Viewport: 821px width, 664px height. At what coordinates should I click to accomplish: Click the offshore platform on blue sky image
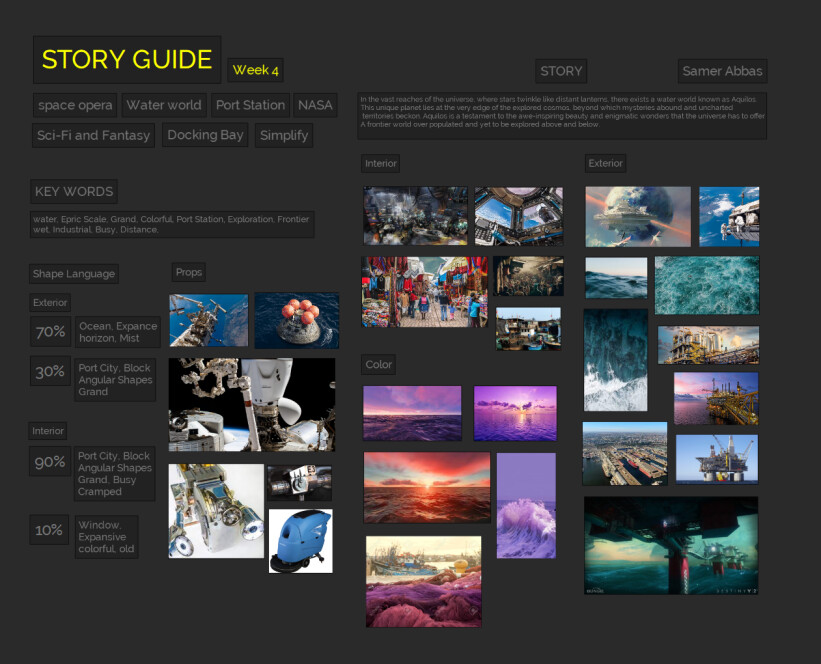717,459
